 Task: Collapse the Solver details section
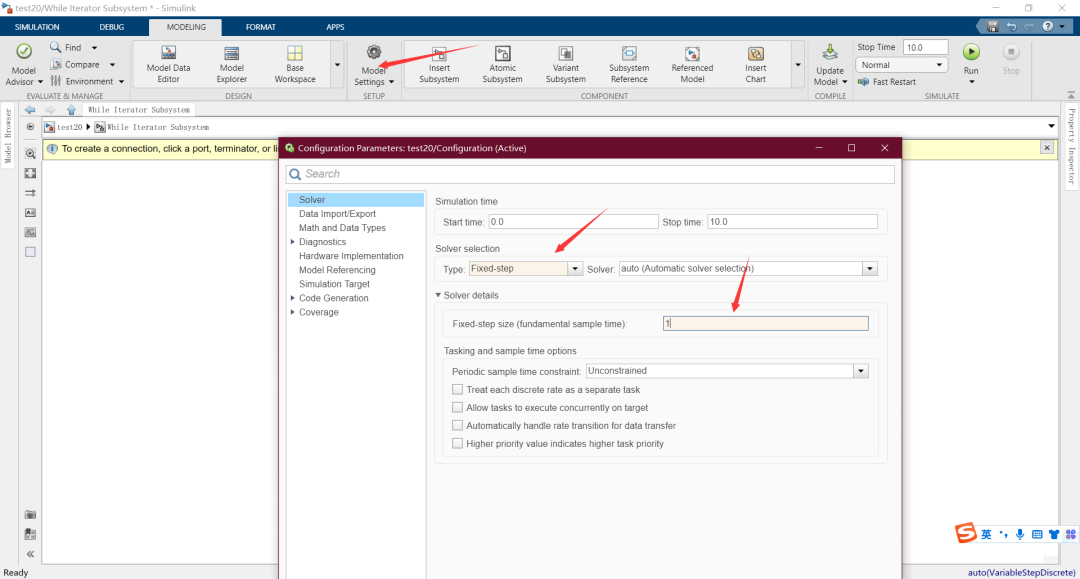(438, 295)
